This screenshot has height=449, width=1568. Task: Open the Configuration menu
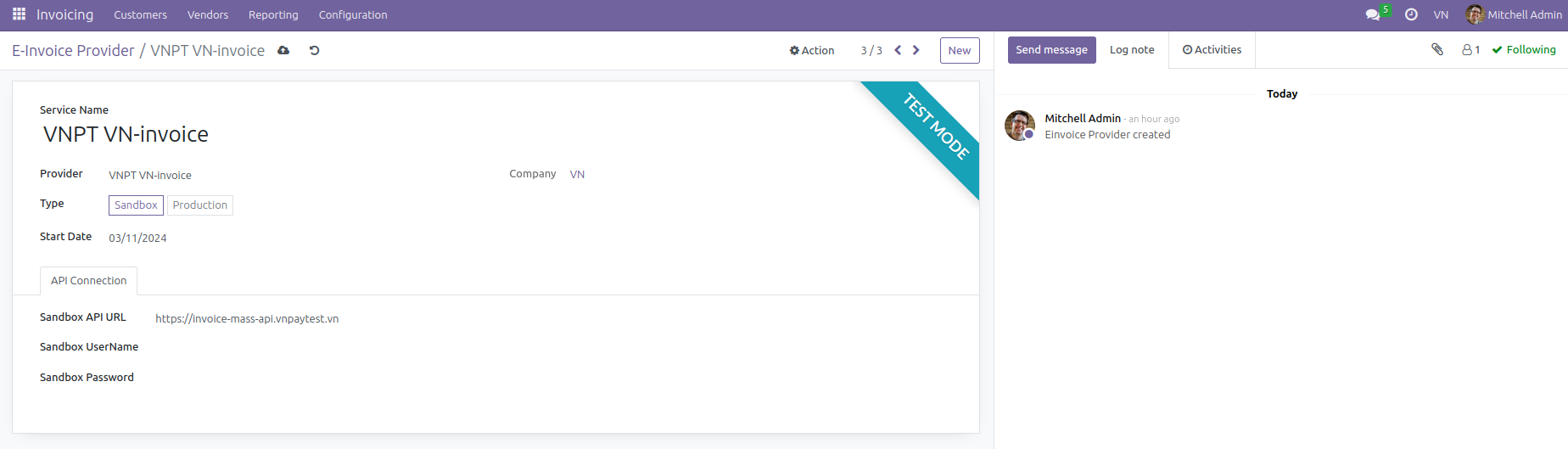353,14
